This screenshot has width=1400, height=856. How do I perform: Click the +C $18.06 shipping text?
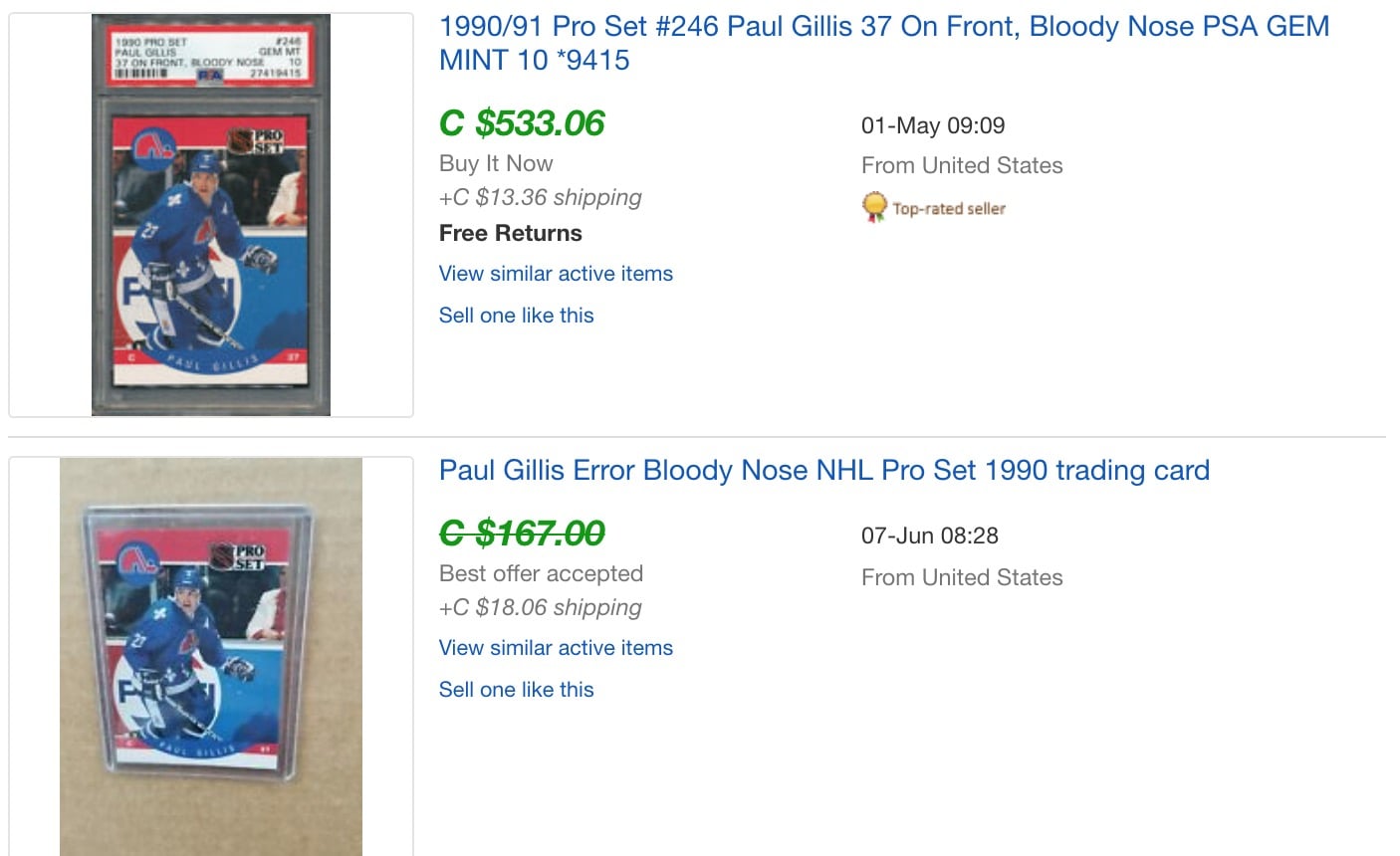click(541, 607)
